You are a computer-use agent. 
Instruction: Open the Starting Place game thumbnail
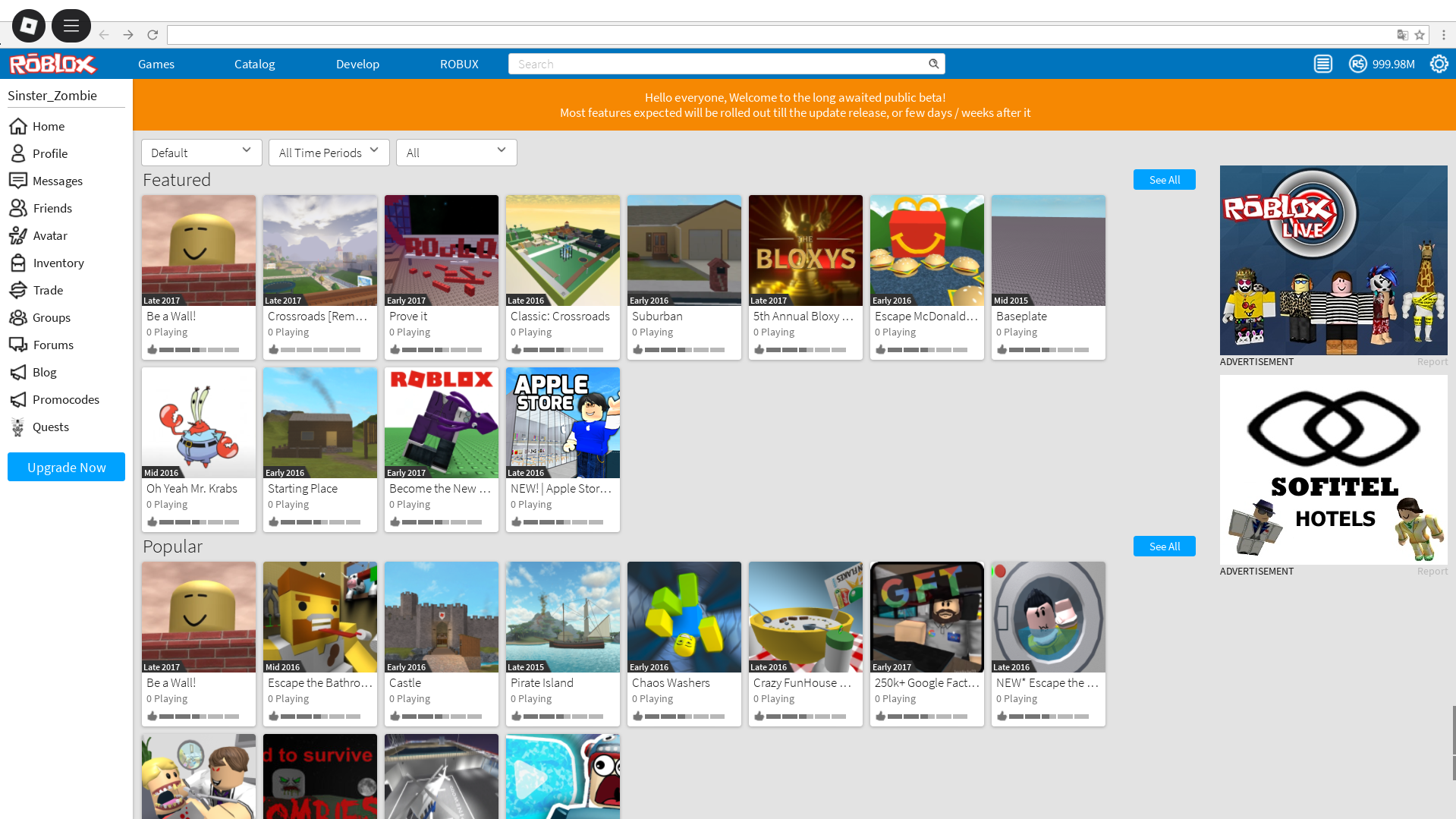click(320, 423)
